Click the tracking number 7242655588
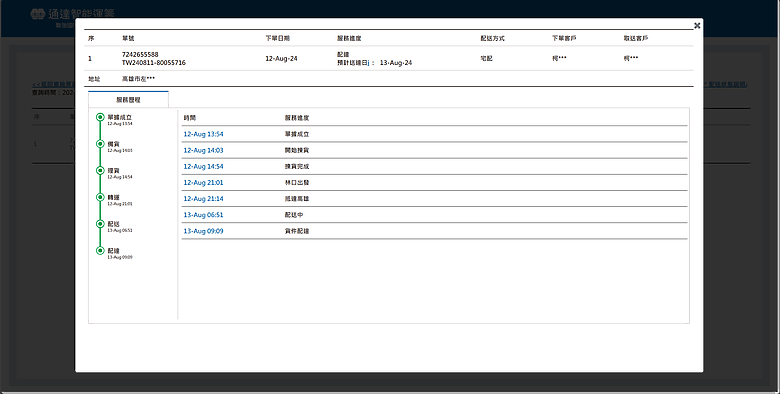Viewport: 780px width, 394px height. pyautogui.click(x=140, y=54)
